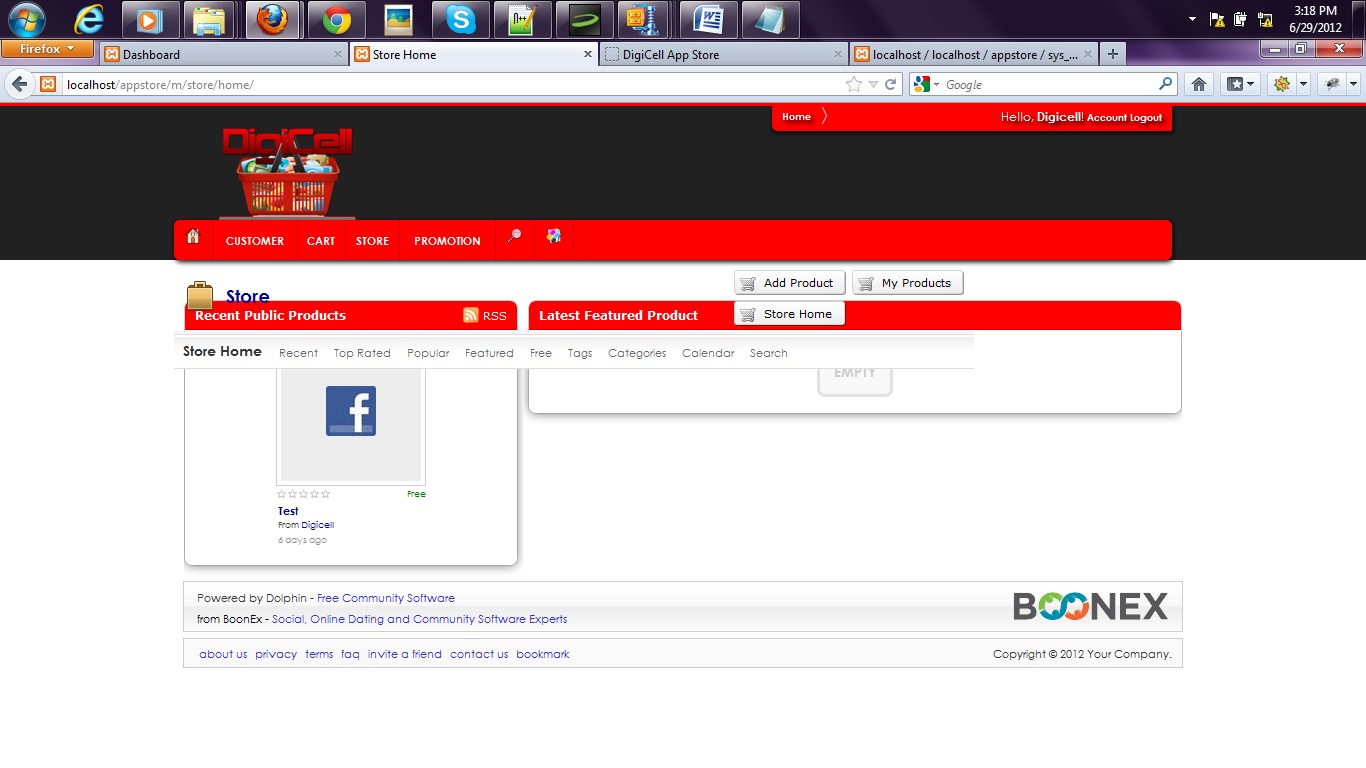Open the search magnifier icon in navigation bar
The image size is (1366, 768).
pos(514,237)
